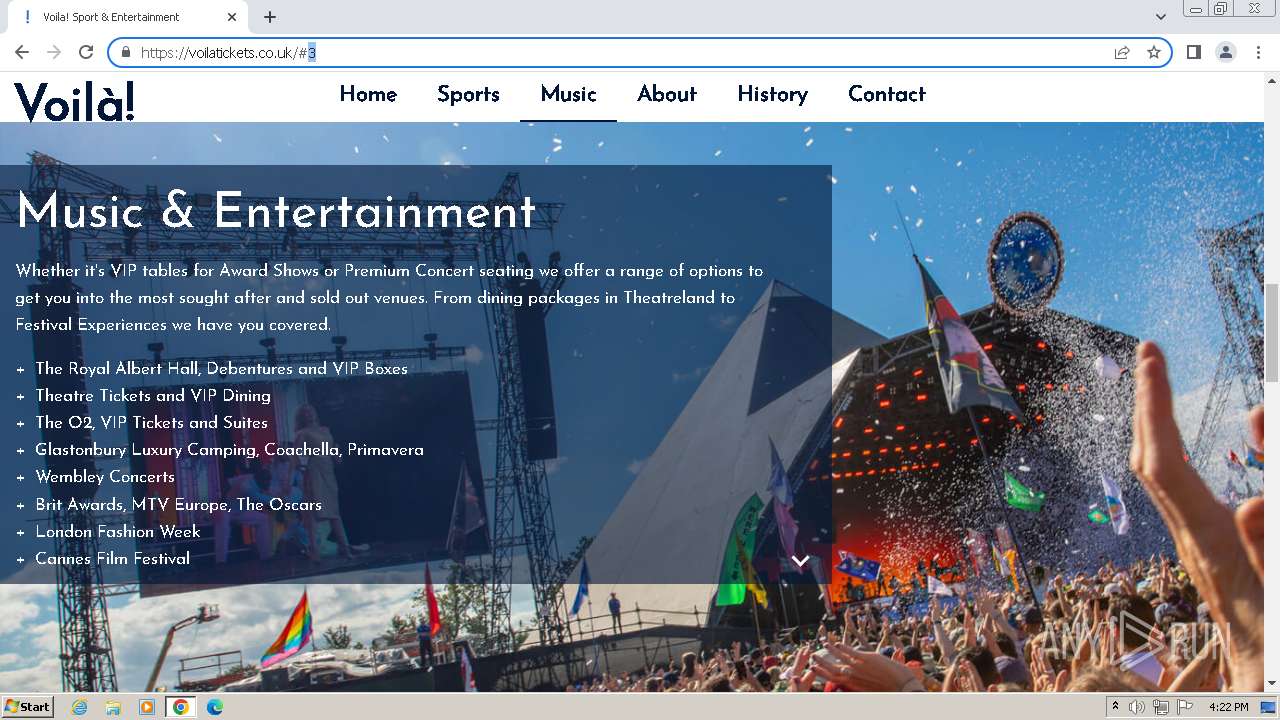
Task: Open the Windows Start menu
Action: point(27,706)
